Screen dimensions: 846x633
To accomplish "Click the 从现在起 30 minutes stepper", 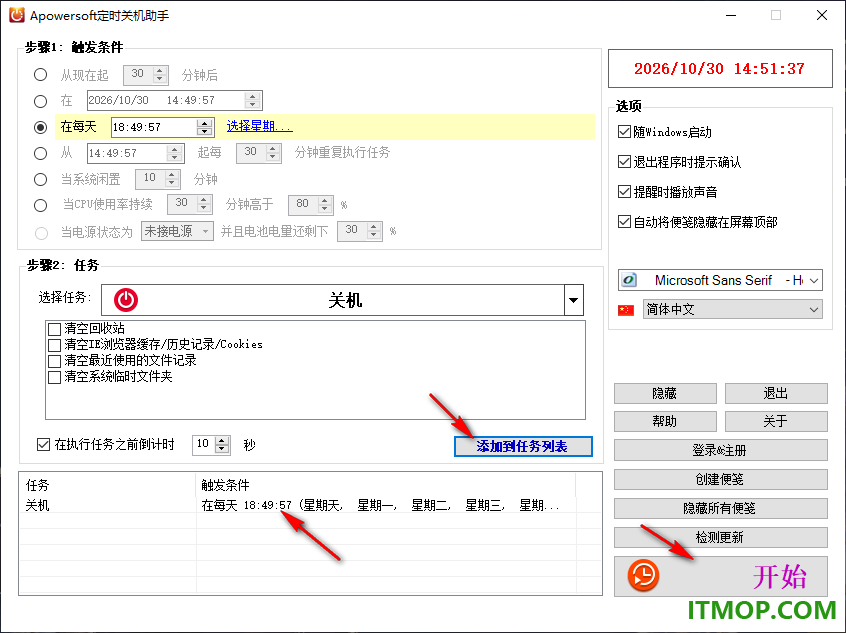I will [x=160, y=75].
